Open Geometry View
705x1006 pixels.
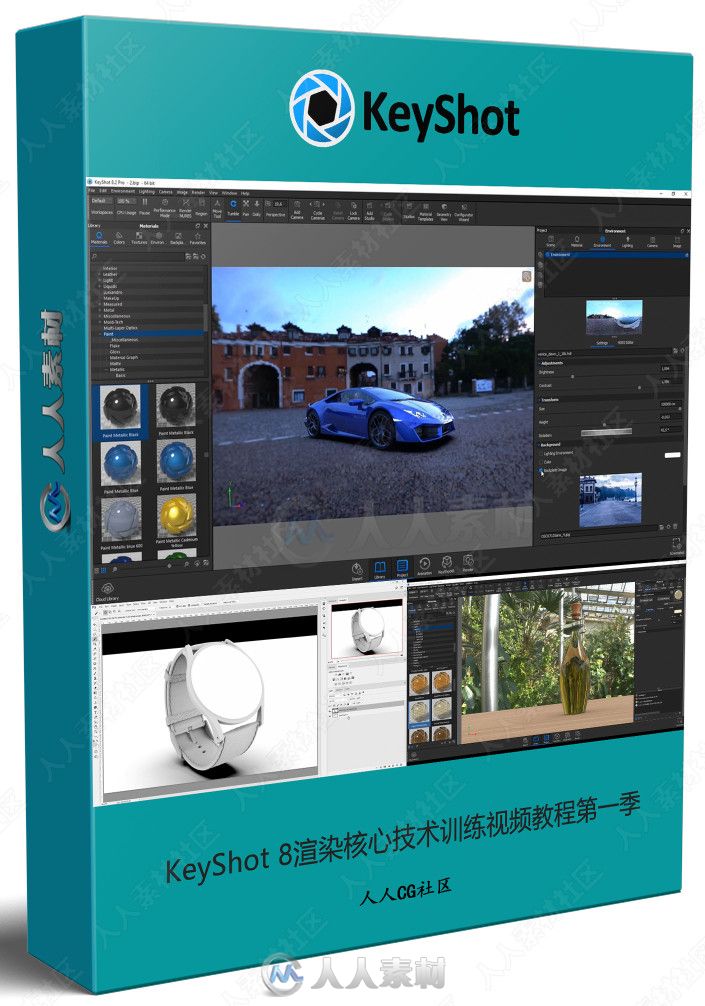444,213
